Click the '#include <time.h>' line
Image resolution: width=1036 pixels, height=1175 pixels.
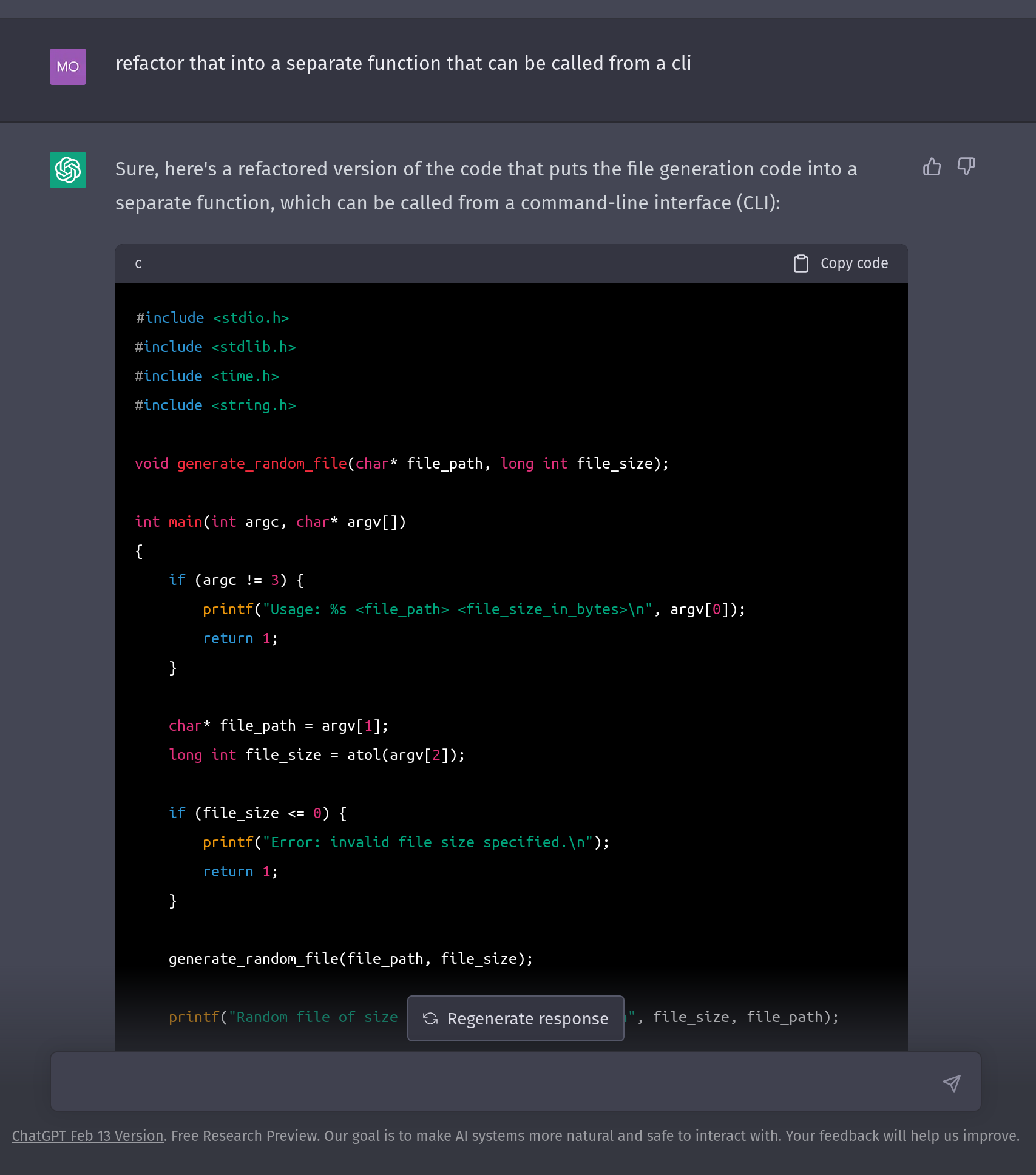pyautogui.click(x=207, y=376)
